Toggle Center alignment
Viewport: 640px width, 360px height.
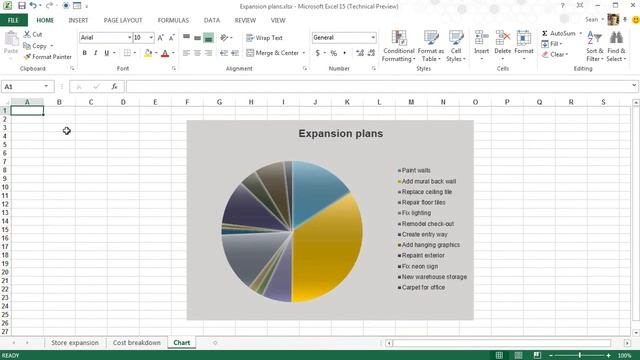click(198, 53)
